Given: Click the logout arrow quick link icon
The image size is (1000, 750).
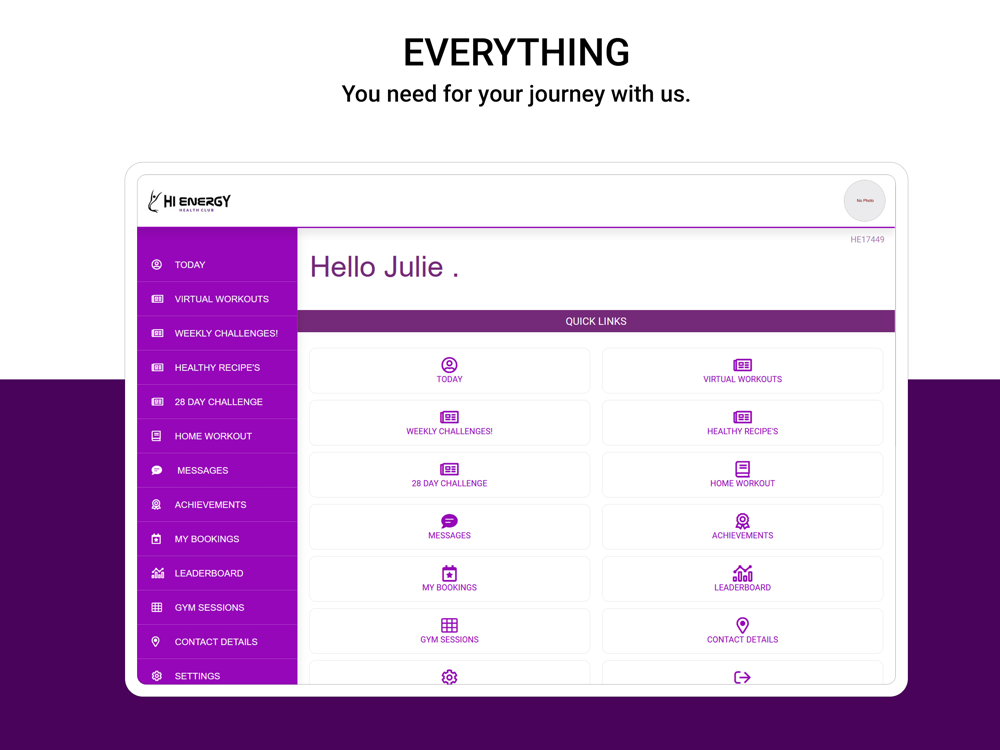Looking at the screenshot, I should point(742,677).
